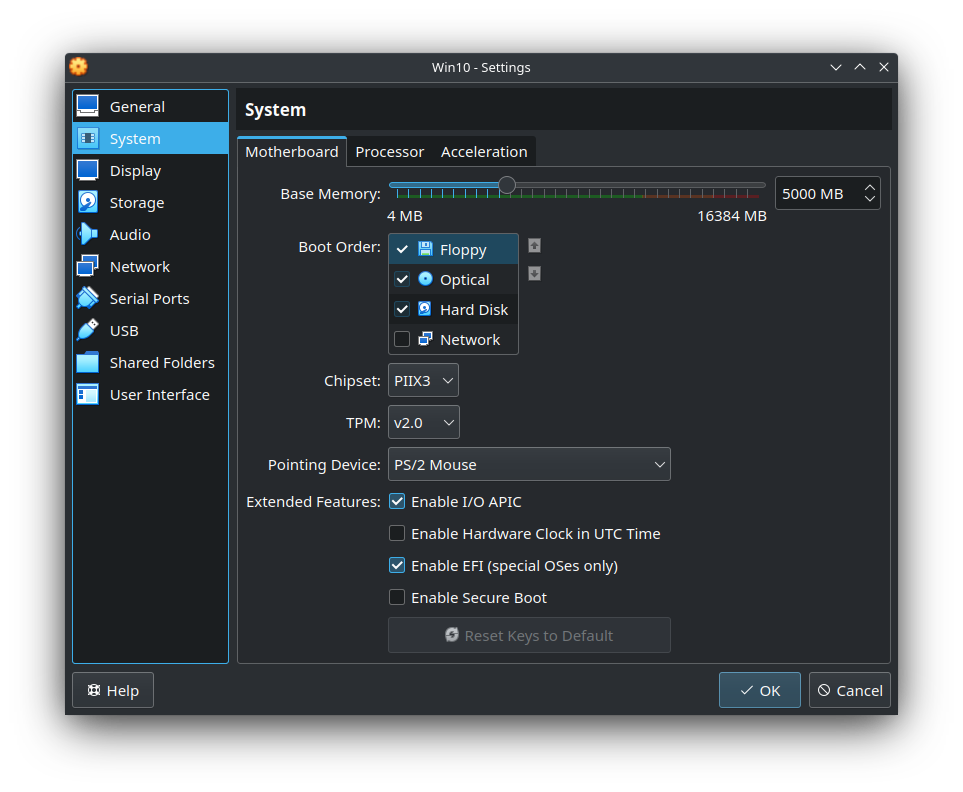Open the Shared Folders icon
This screenshot has height=792, width=963.
coord(87,362)
